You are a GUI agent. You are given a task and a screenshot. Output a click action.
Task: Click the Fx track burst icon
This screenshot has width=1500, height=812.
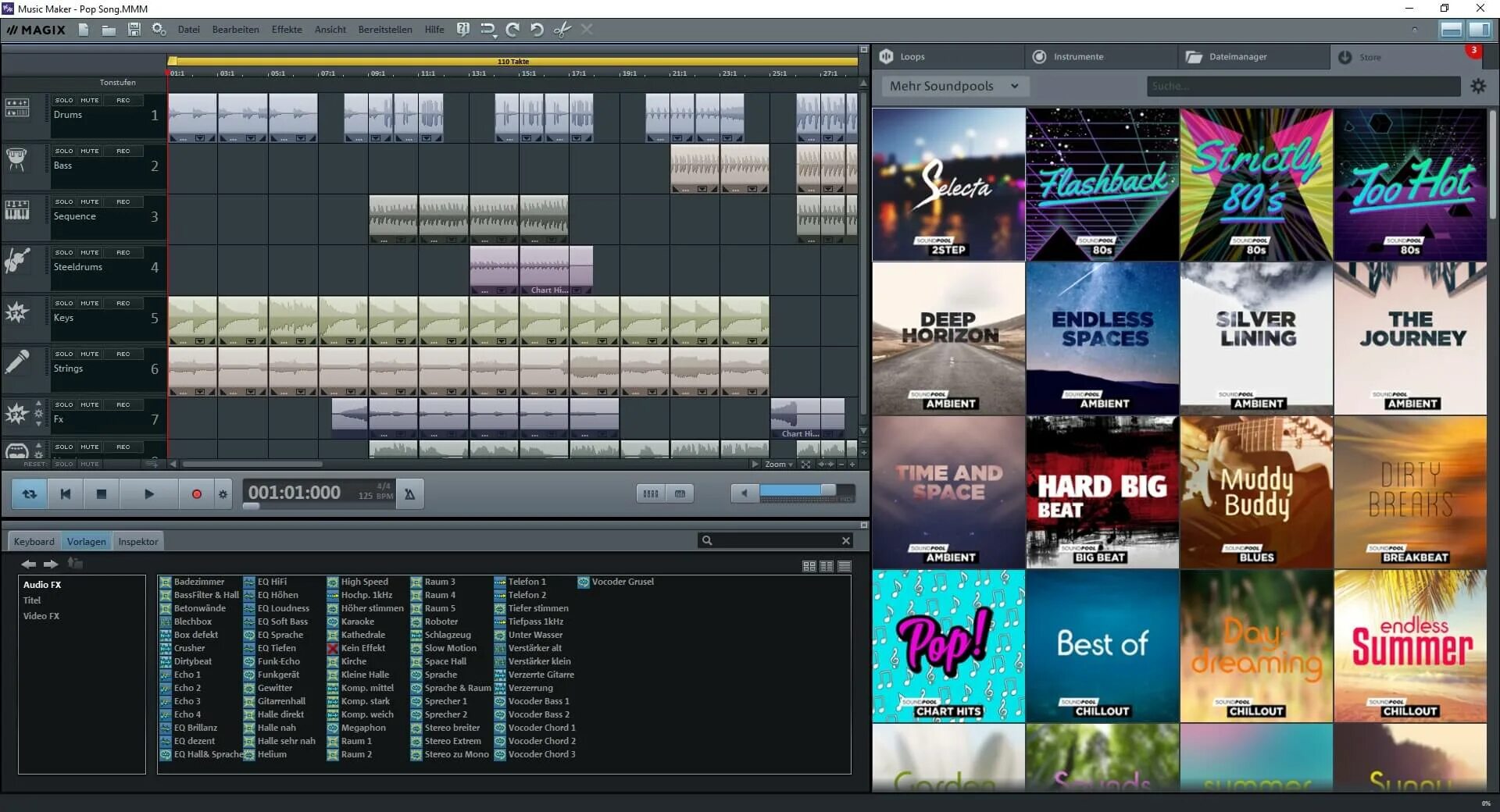[16, 413]
